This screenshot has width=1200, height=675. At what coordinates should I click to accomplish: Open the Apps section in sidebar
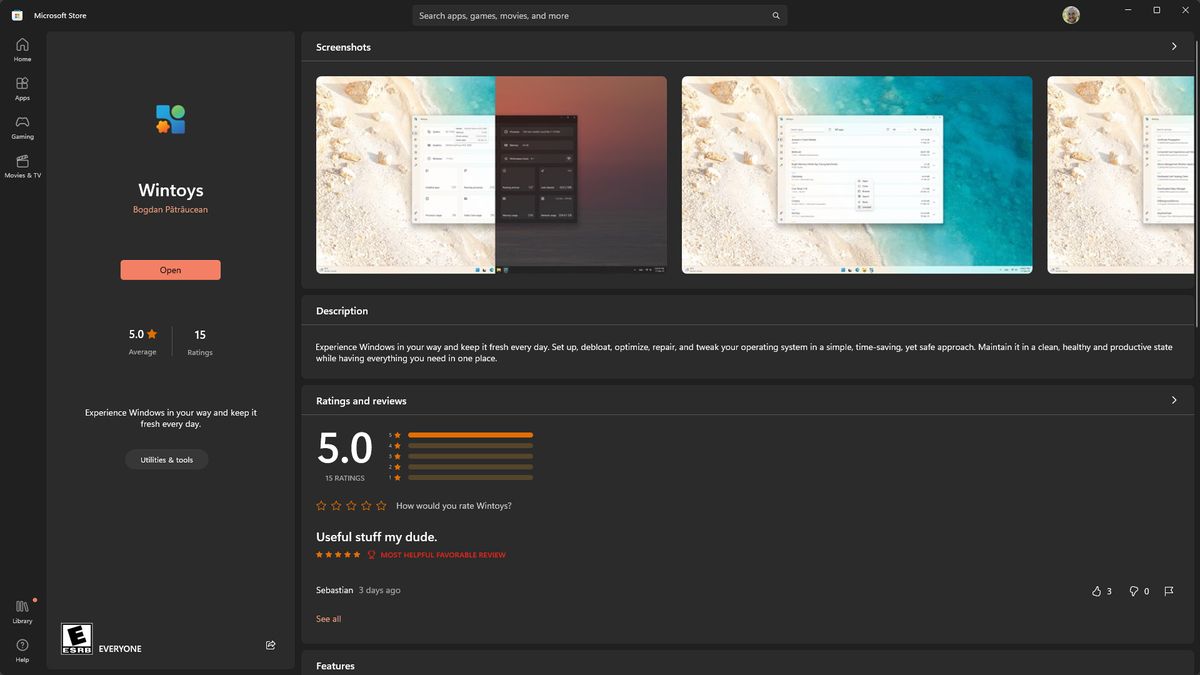(21, 87)
